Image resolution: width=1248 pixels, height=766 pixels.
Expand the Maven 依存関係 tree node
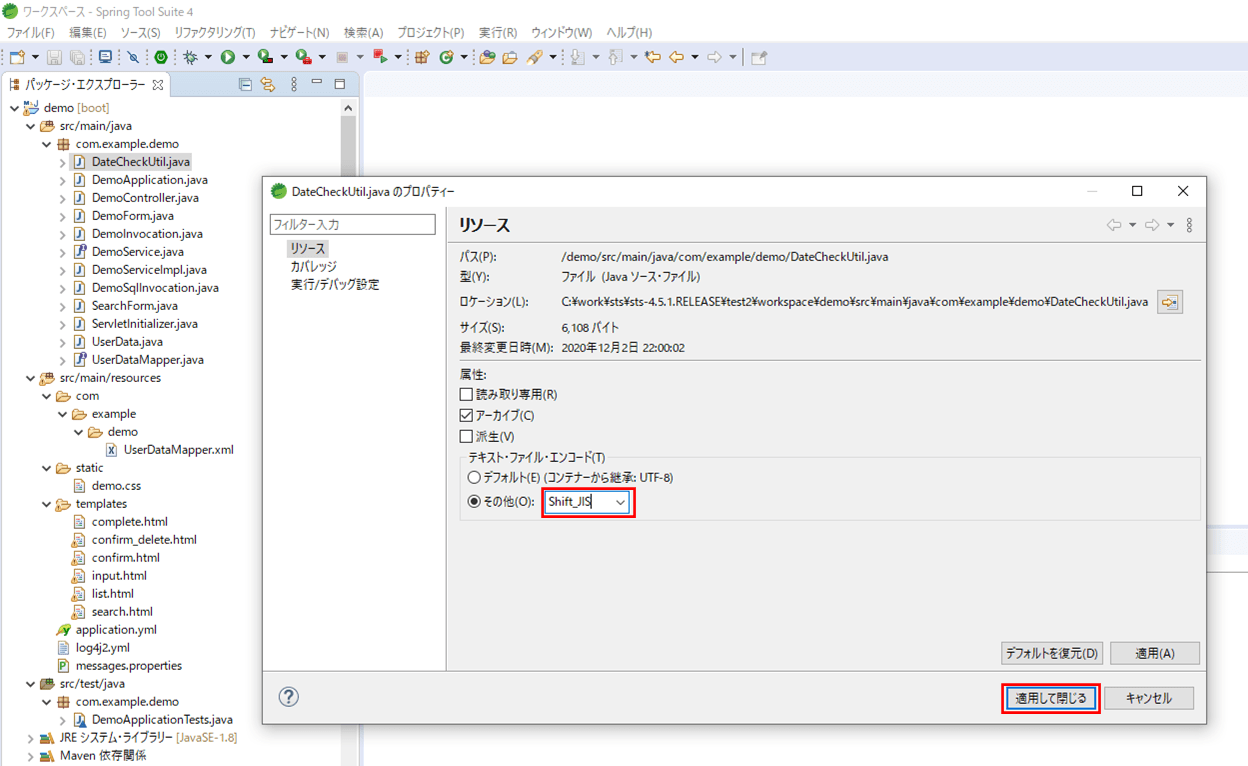click(31, 756)
